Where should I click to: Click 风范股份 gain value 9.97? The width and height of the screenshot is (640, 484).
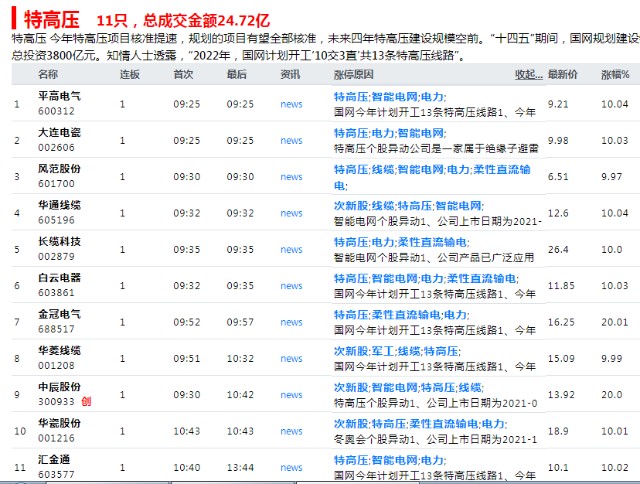coord(611,177)
